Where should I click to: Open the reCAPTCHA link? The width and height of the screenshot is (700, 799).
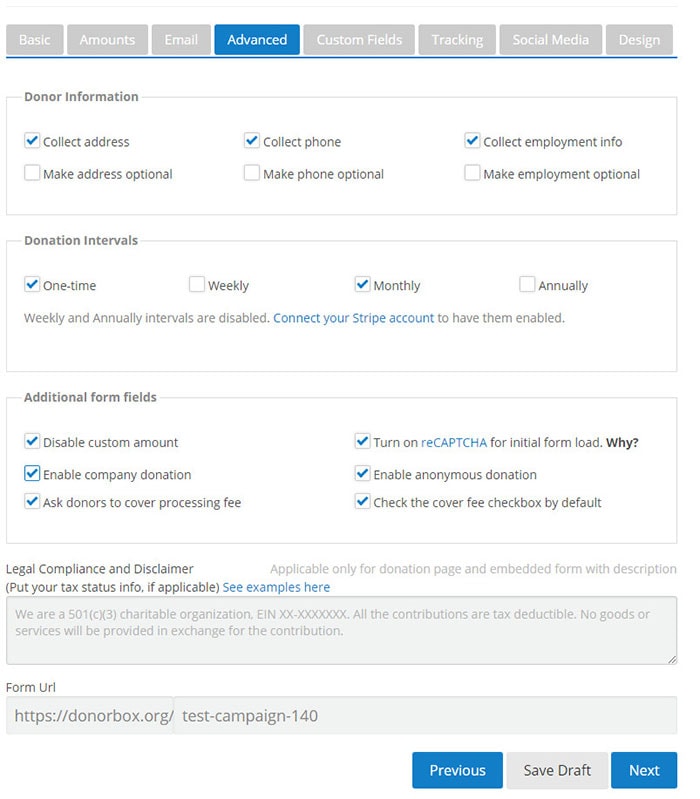(453, 442)
